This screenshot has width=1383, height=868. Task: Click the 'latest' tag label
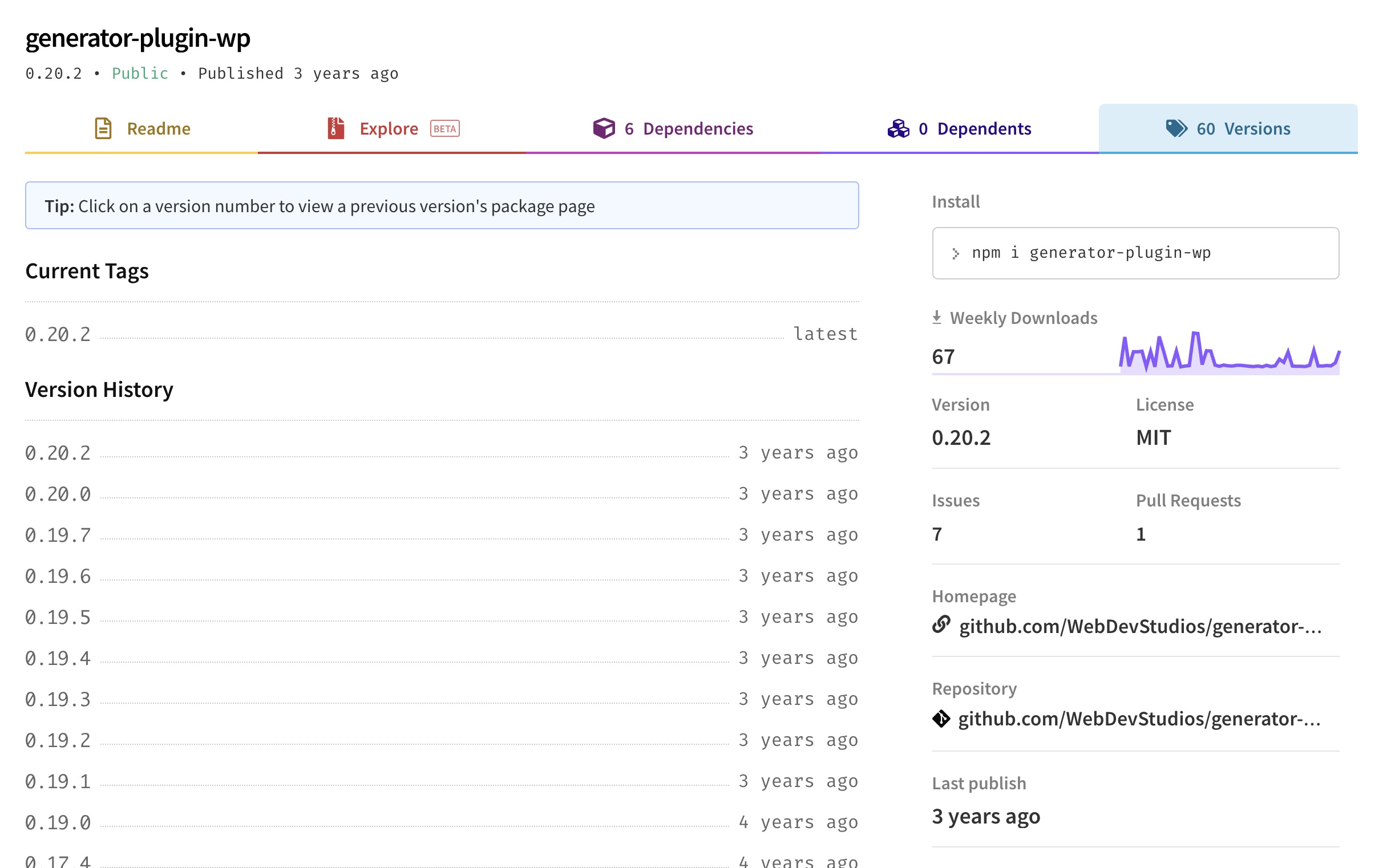[826, 334]
